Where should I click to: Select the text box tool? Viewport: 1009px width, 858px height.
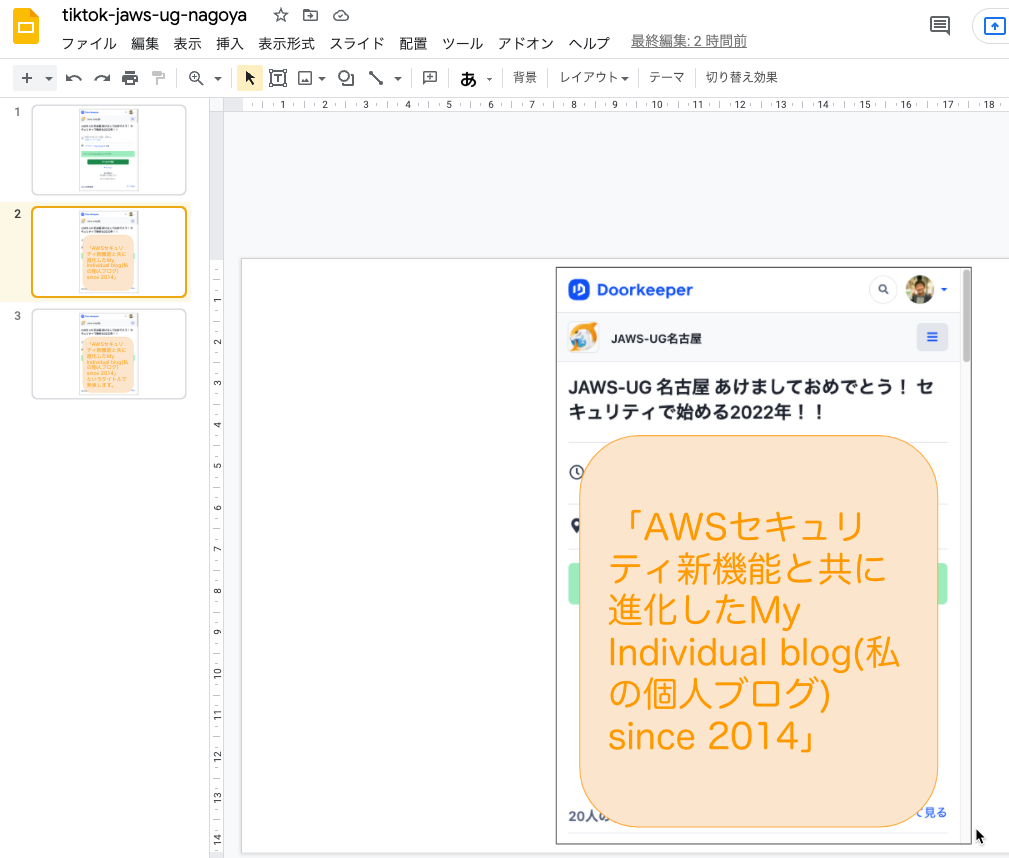point(278,78)
